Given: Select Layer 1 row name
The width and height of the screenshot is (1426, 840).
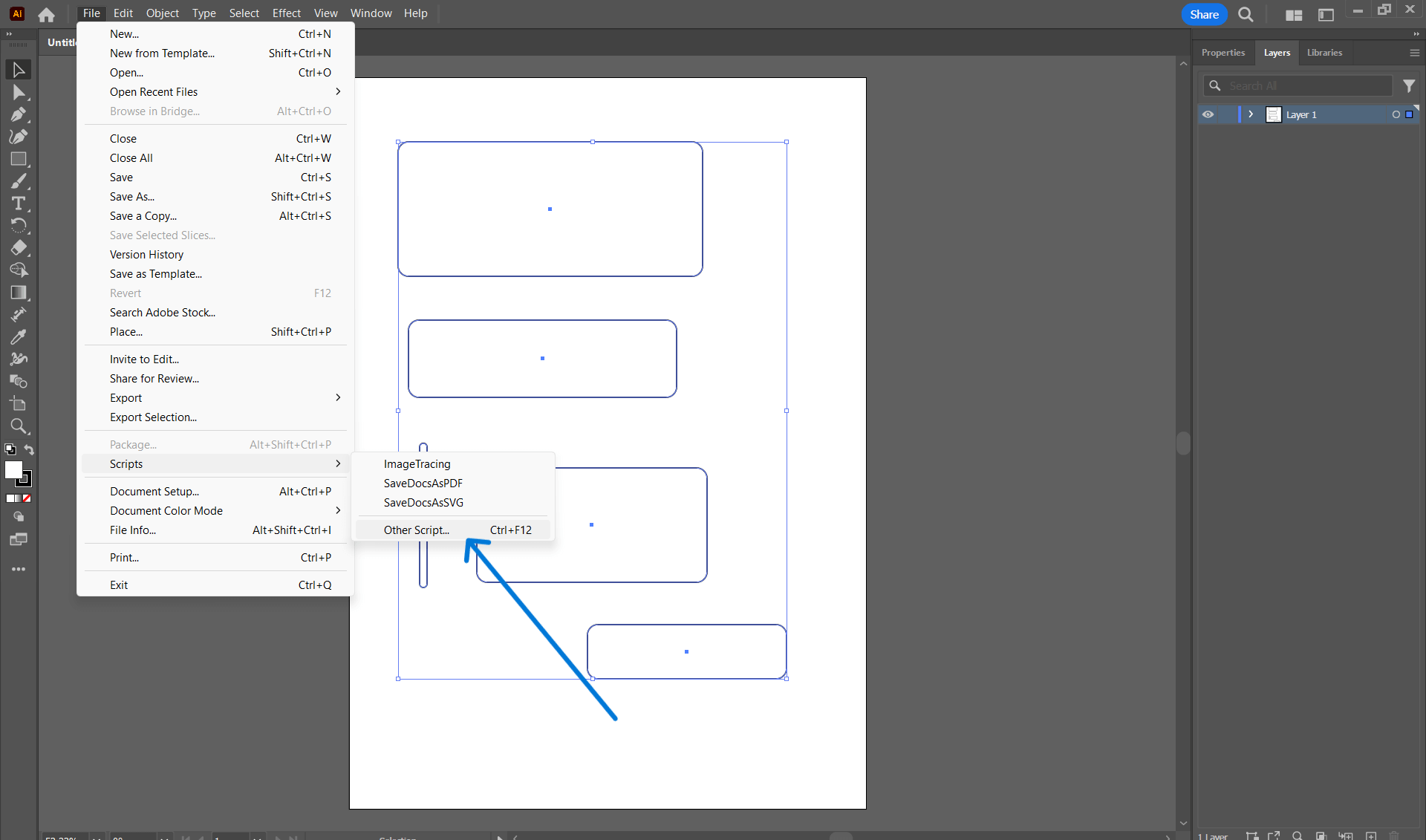Looking at the screenshot, I should click(1301, 114).
